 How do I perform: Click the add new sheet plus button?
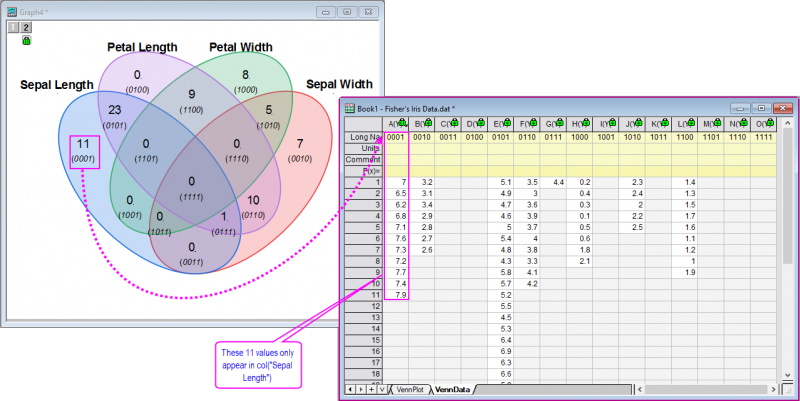(x=370, y=388)
